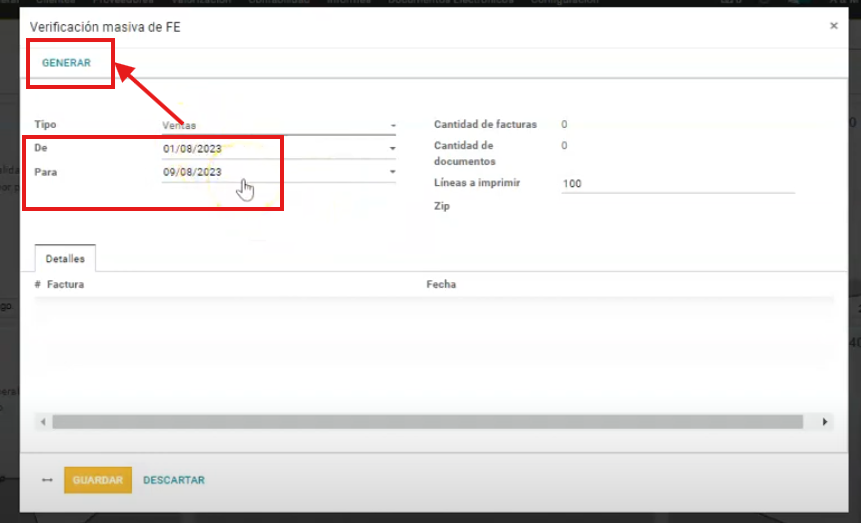Click the horizontal scrollbar track
The width and height of the screenshot is (861, 523).
point(430,422)
